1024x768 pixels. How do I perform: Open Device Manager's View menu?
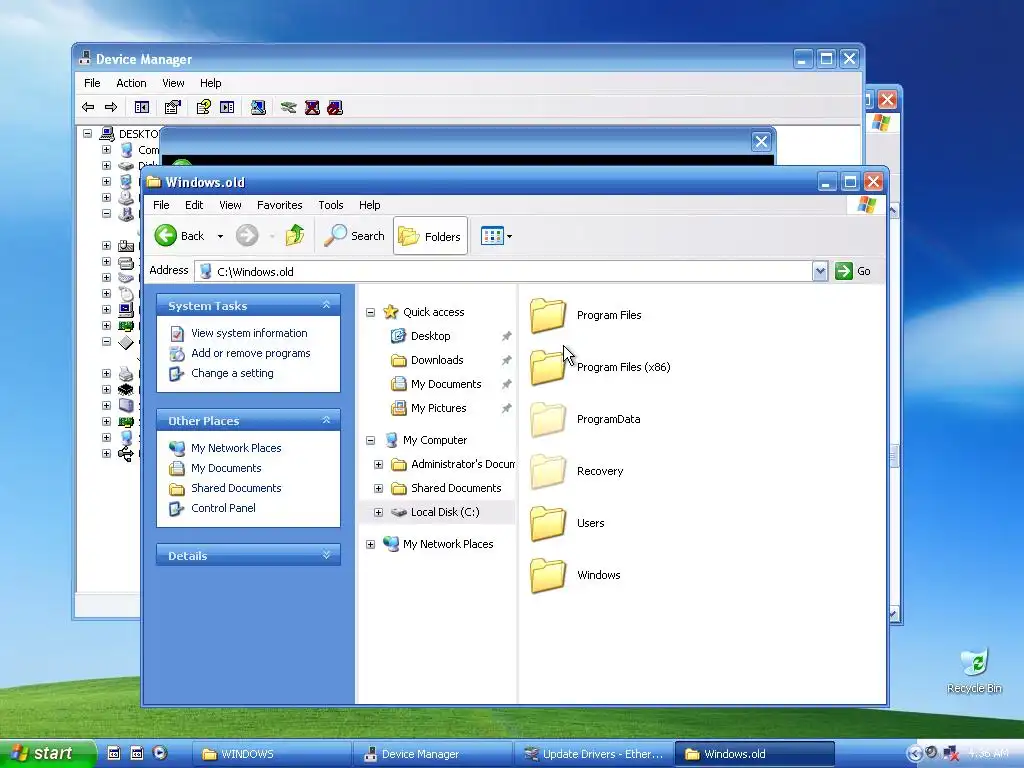pos(173,83)
